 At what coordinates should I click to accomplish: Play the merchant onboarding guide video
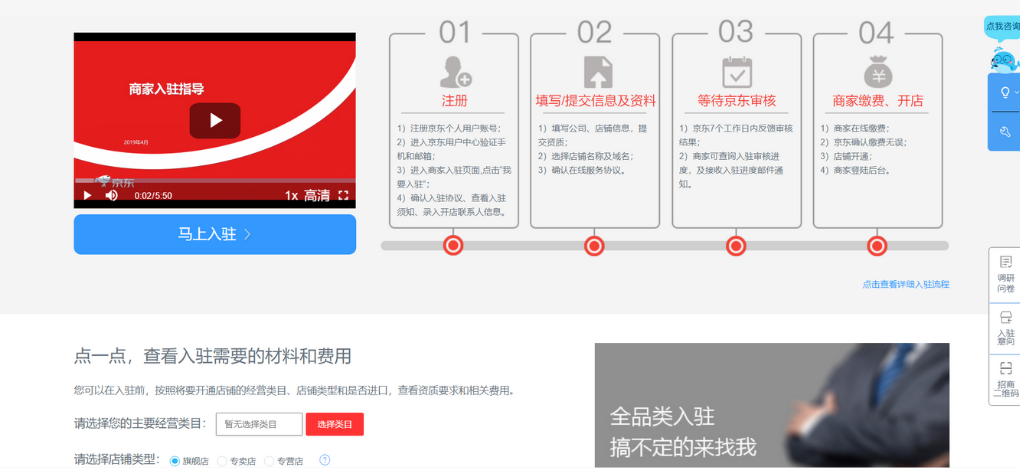pyautogui.click(x=215, y=121)
